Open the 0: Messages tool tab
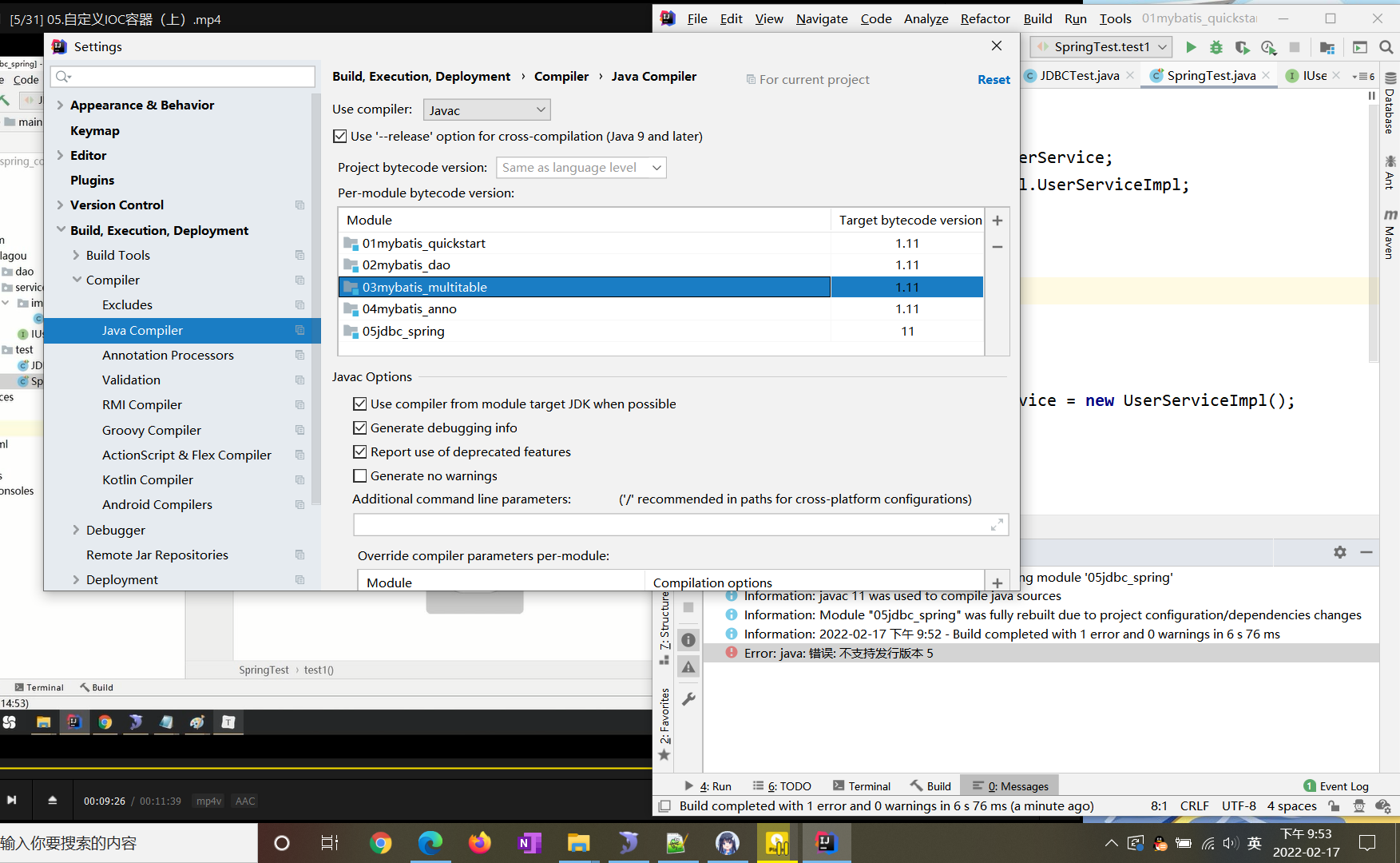Viewport: 1400px width, 863px height. click(x=1009, y=786)
